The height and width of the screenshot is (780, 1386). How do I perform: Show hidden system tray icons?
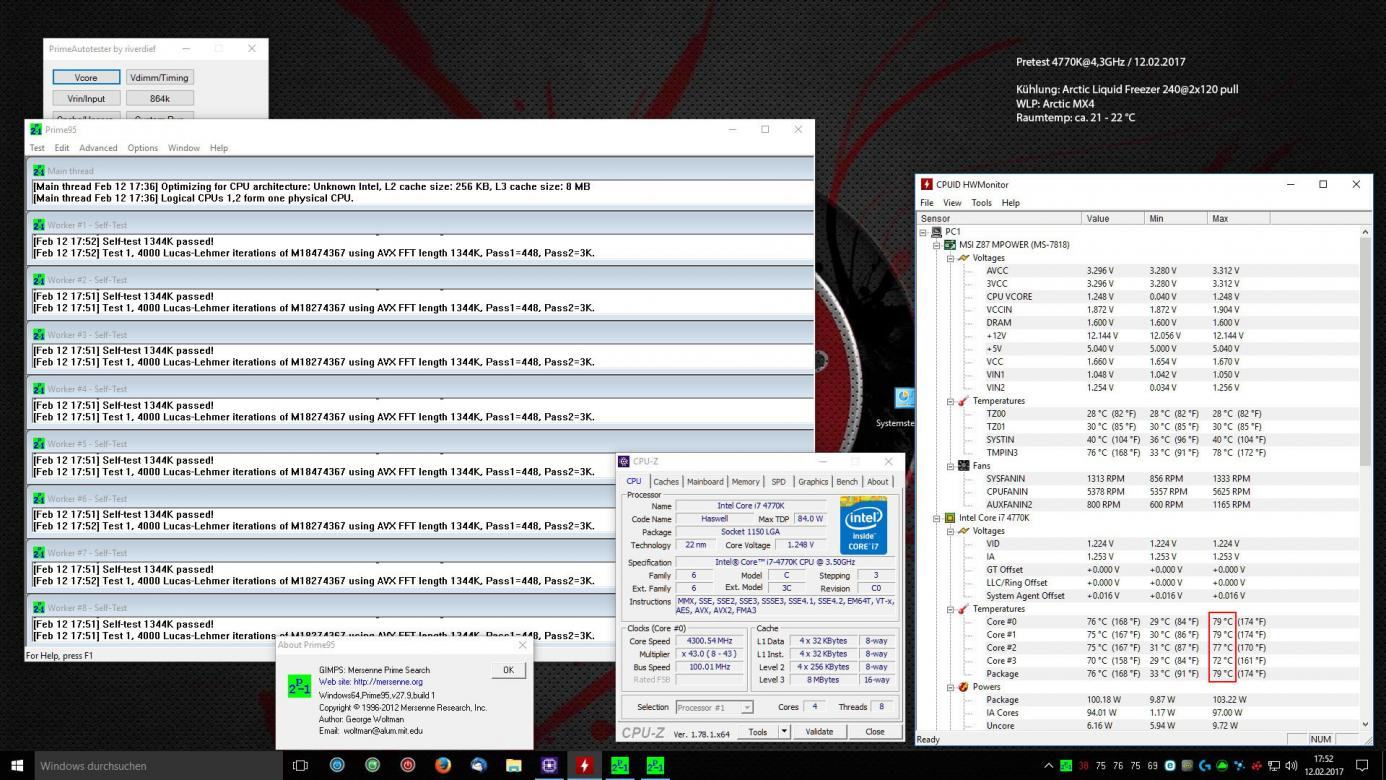pyautogui.click(x=1048, y=765)
